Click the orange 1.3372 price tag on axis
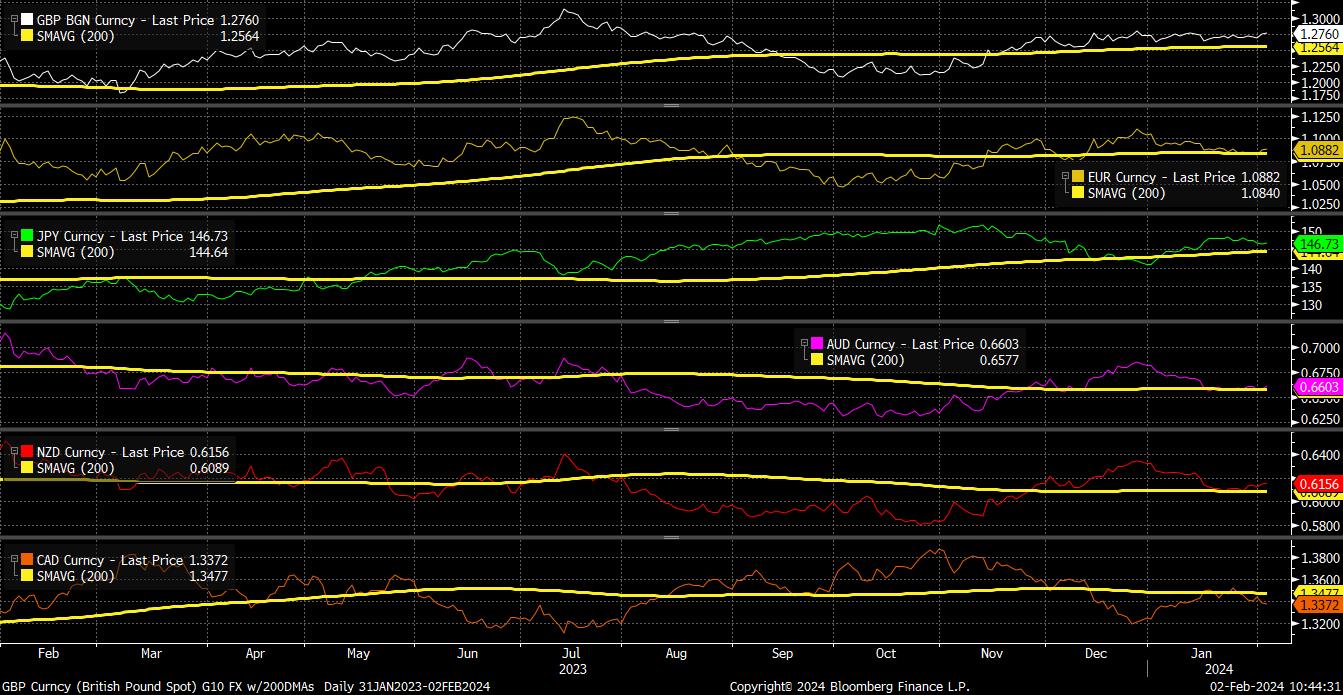Viewport: 1343px width, 695px height. click(1317, 605)
